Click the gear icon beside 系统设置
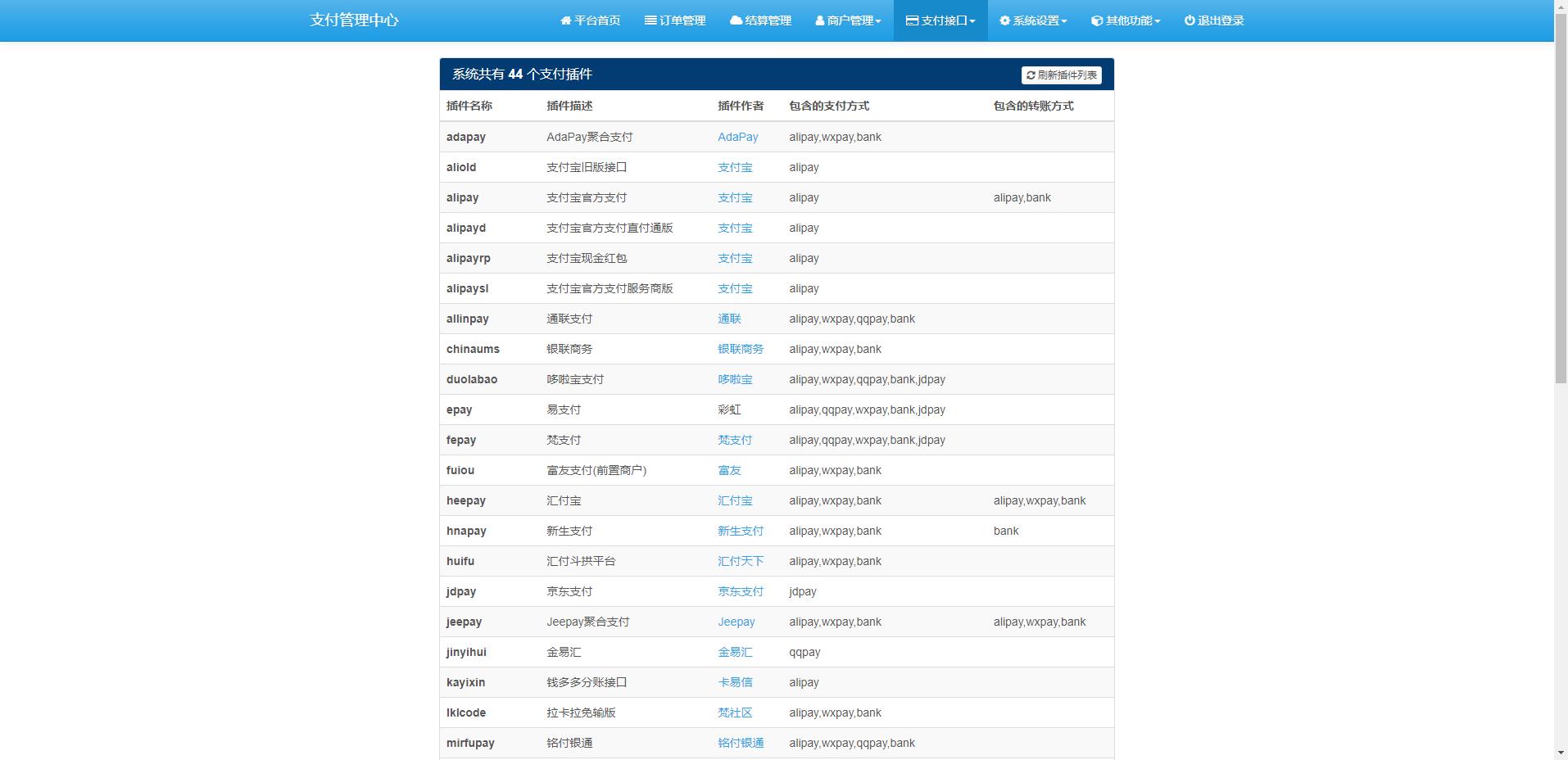The width and height of the screenshot is (1568, 760). click(1004, 20)
